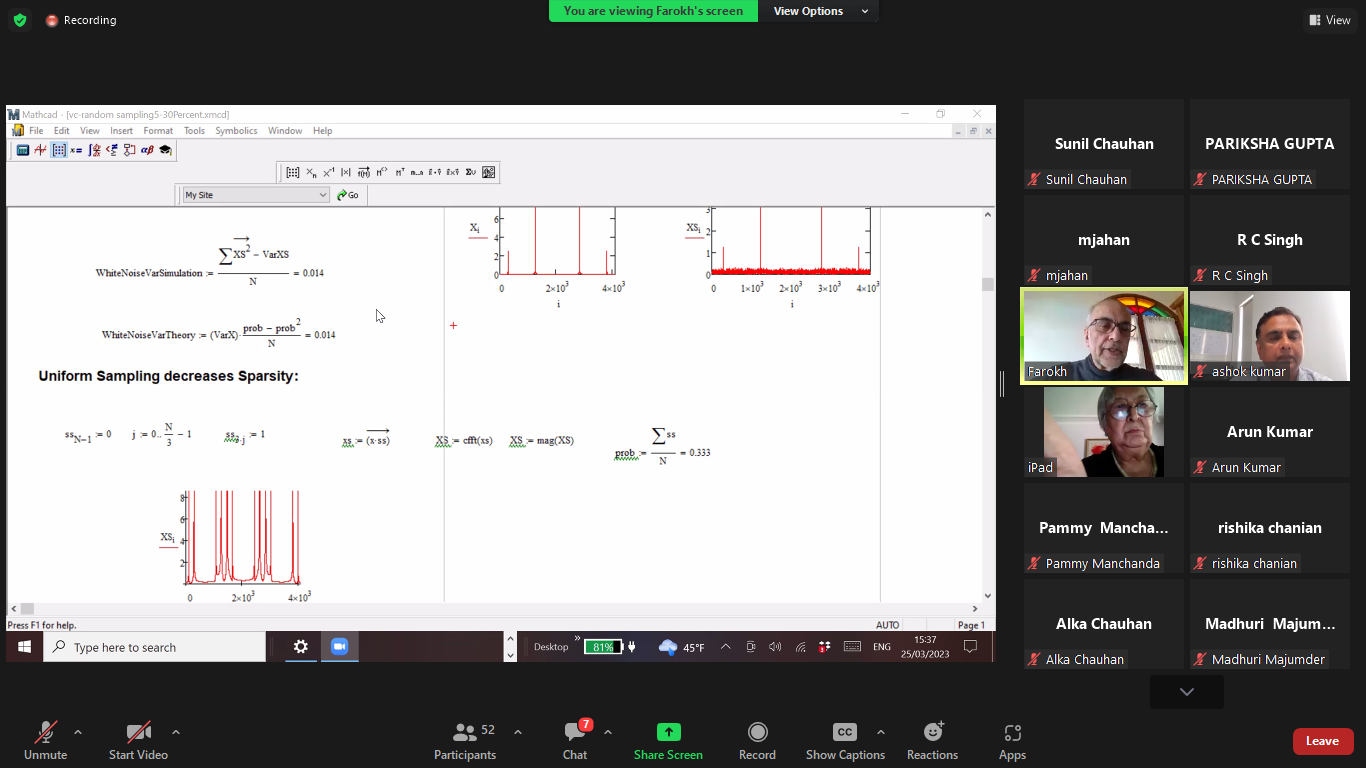Click the View button at top right
Screen dimensions: 1366x768
pyautogui.click(x=1329, y=20)
